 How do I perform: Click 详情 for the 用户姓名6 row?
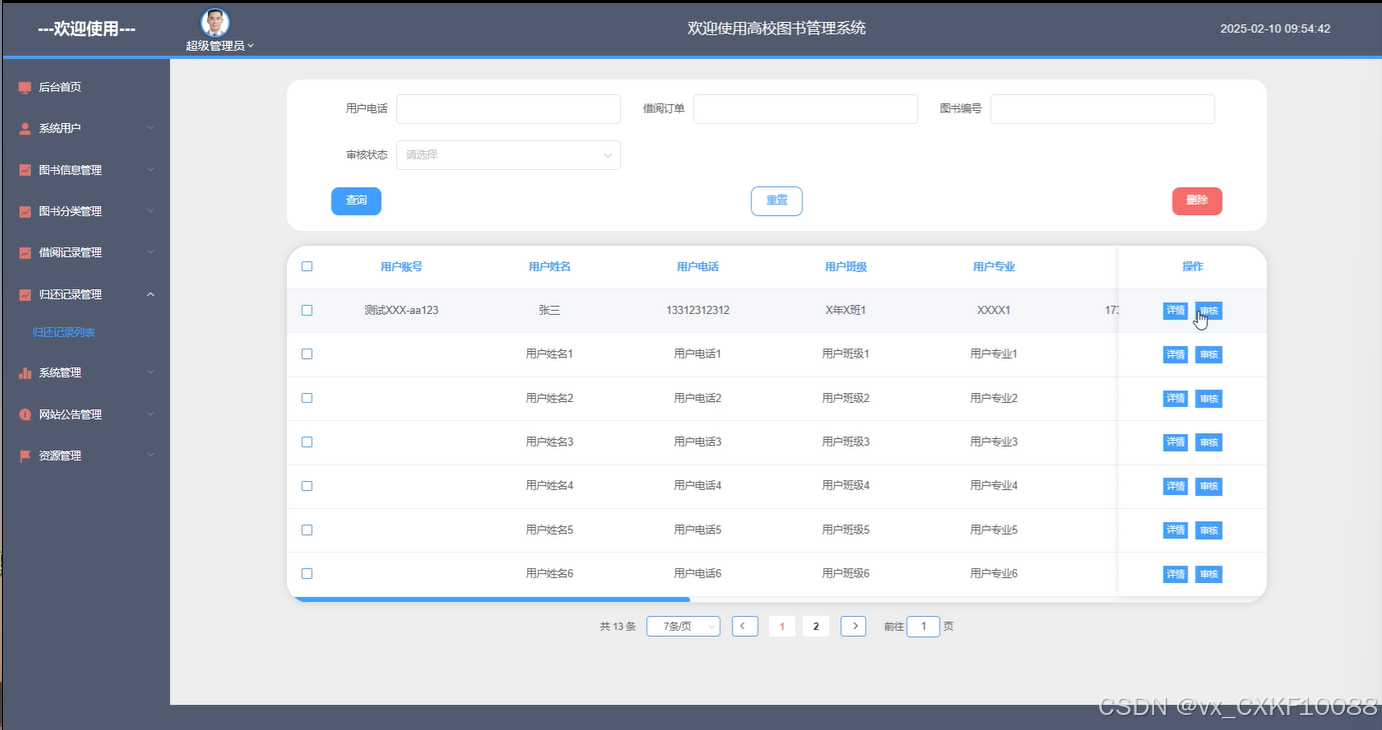(x=1175, y=574)
